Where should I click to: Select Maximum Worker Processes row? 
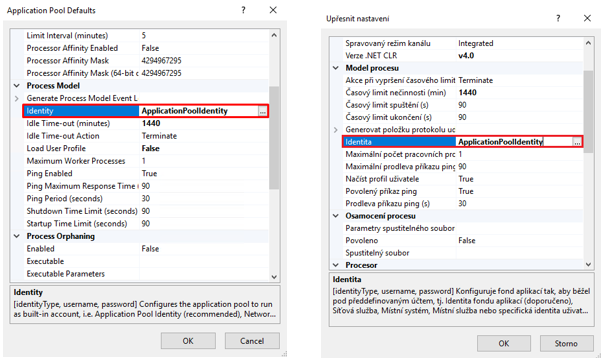coord(146,161)
